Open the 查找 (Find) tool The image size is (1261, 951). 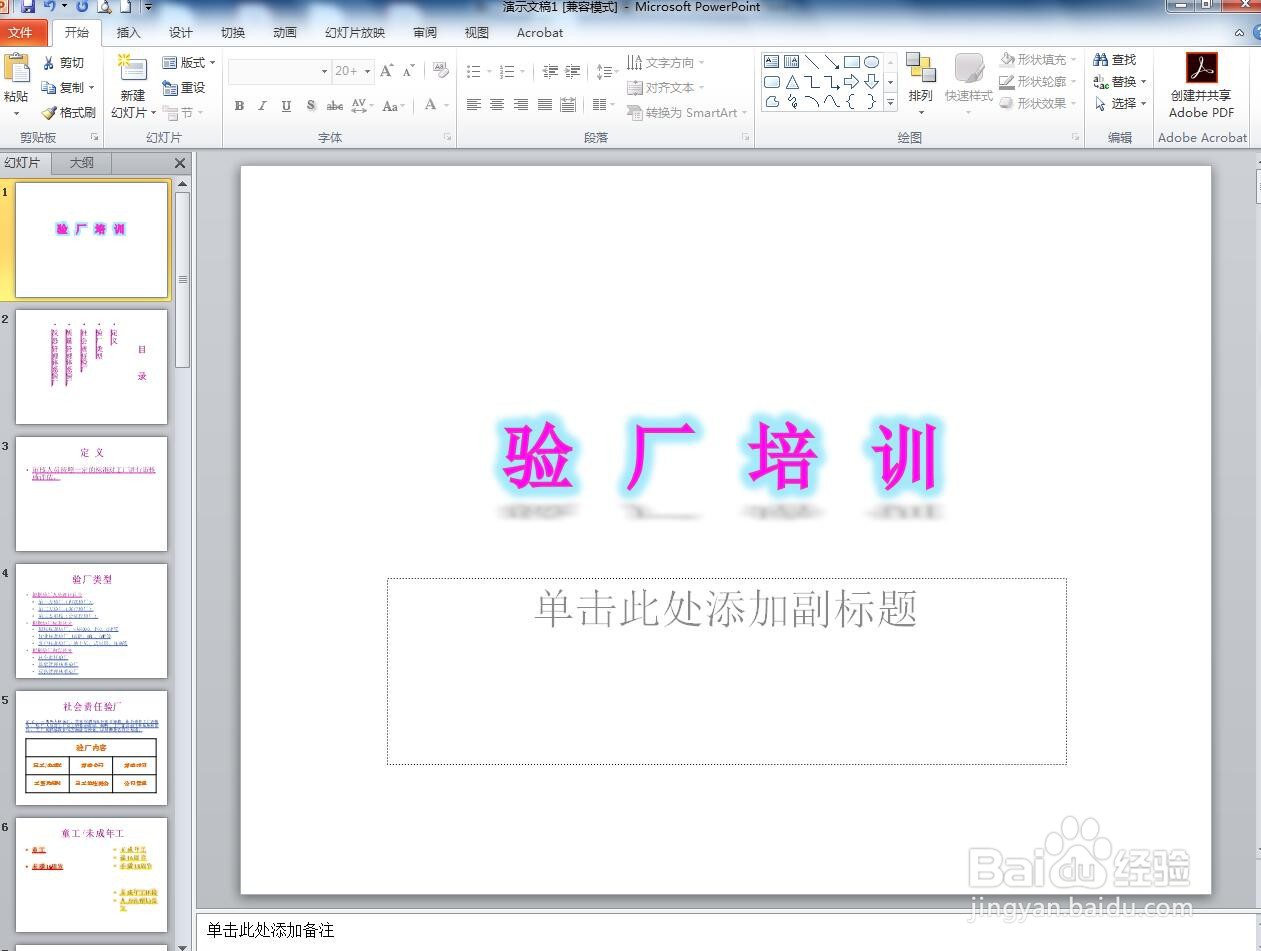point(1116,58)
